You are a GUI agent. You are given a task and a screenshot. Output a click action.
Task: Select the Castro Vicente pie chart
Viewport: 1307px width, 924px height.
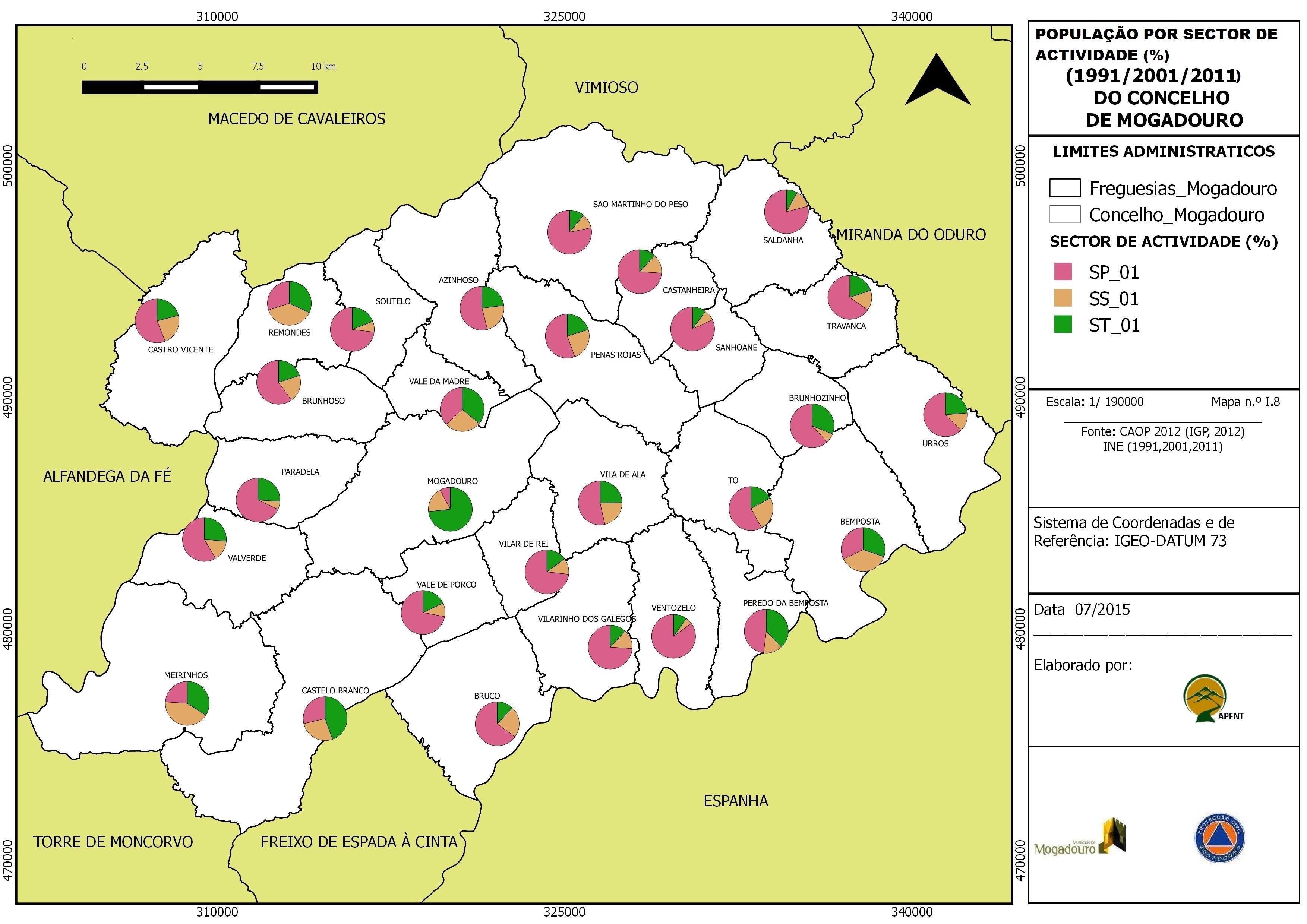[x=157, y=321]
